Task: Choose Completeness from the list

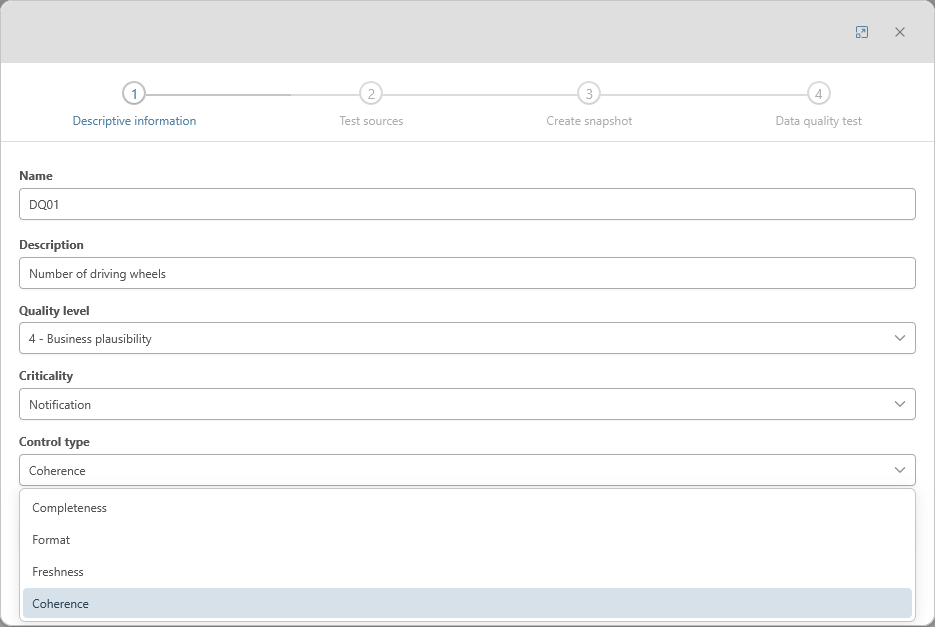Action: [x=69, y=508]
